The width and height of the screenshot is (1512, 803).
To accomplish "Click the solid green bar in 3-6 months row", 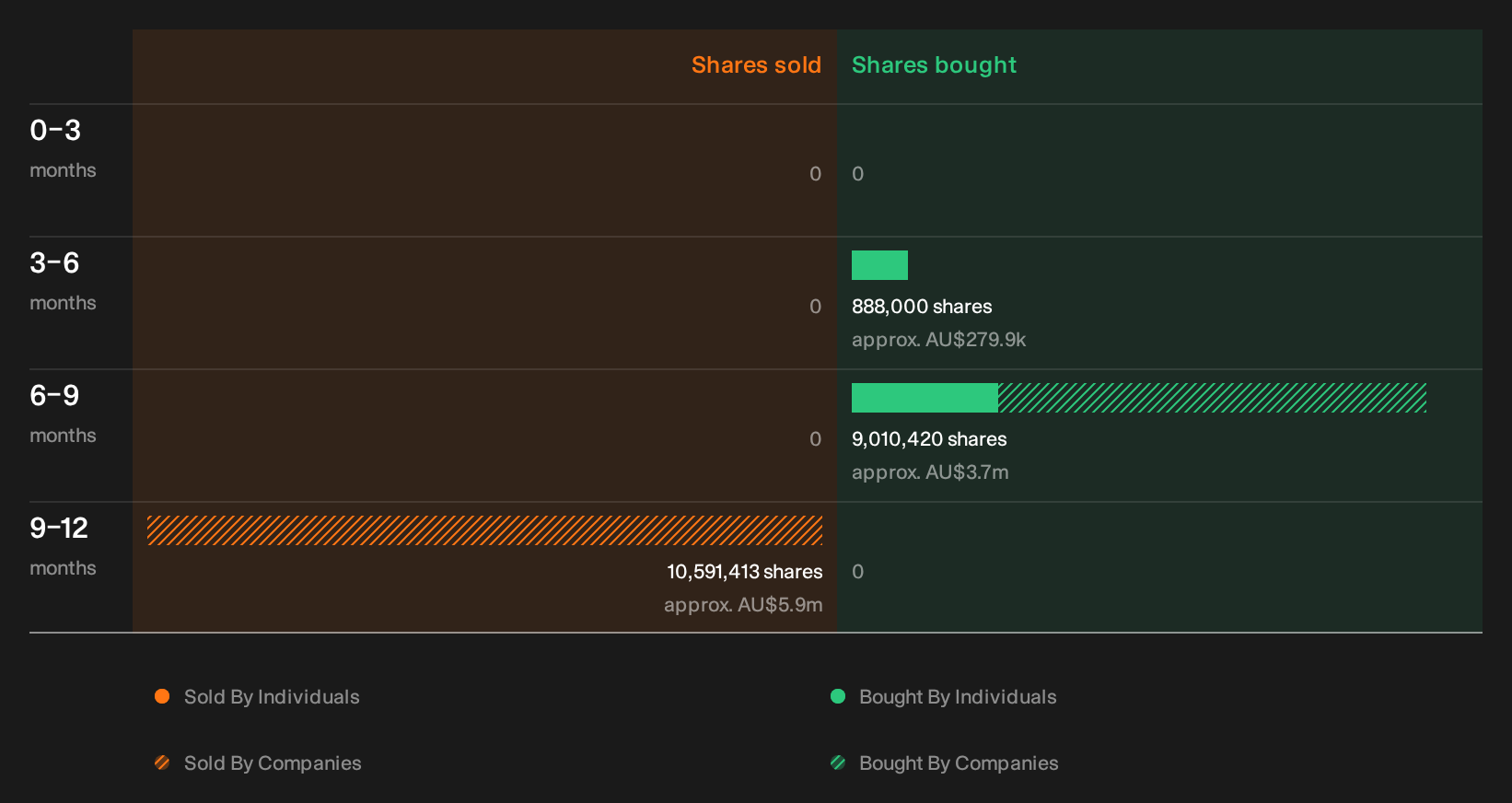I will [x=879, y=265].
